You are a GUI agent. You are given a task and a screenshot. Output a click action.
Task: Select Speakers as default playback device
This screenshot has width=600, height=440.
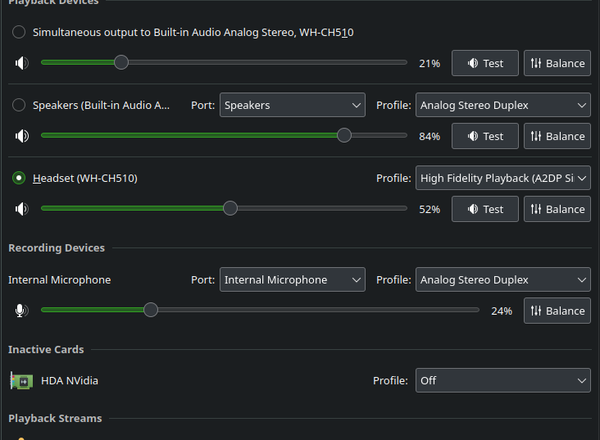click(19, 105)
